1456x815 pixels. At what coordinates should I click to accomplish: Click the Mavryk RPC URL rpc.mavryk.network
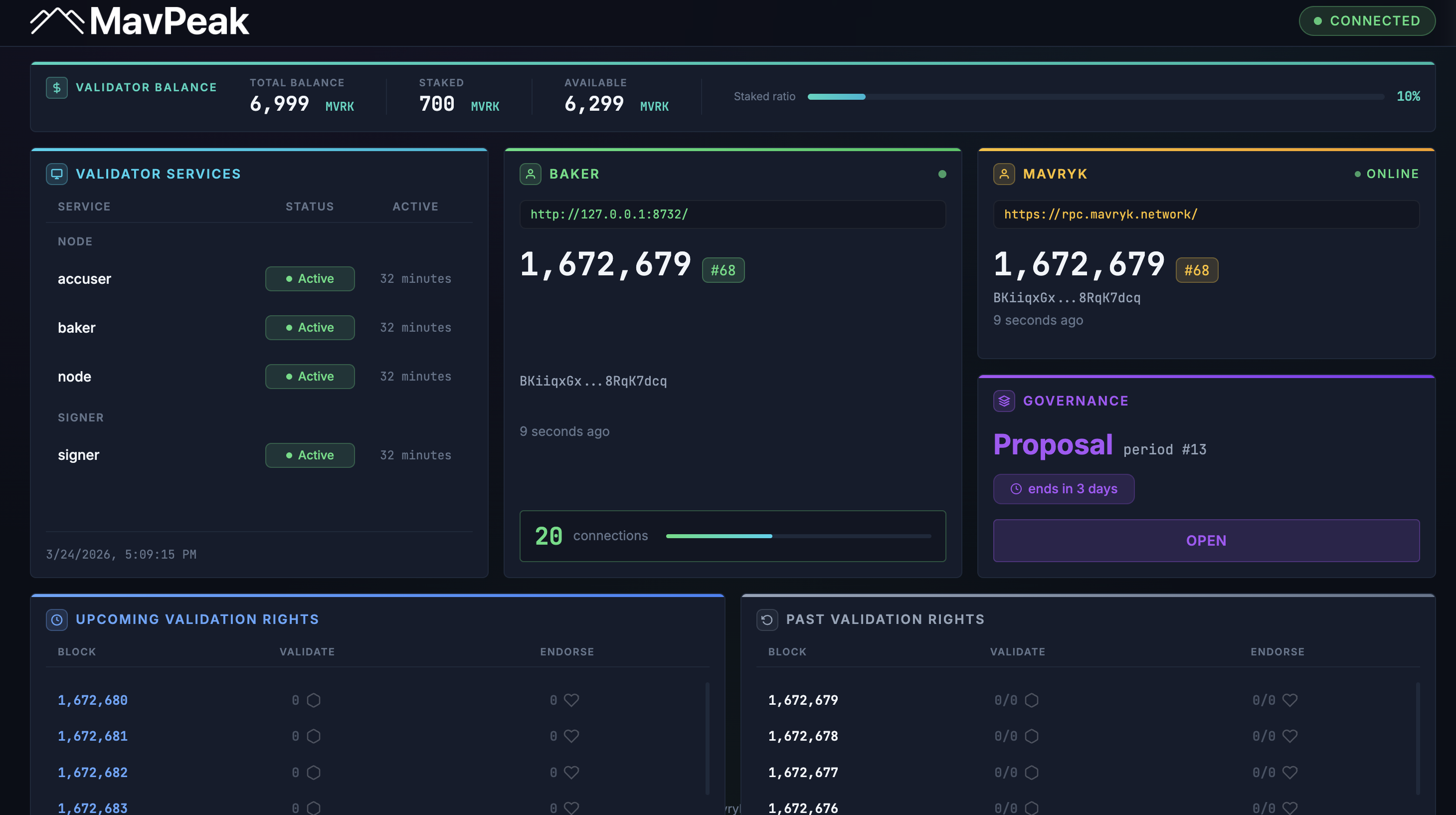(1100, 214)
